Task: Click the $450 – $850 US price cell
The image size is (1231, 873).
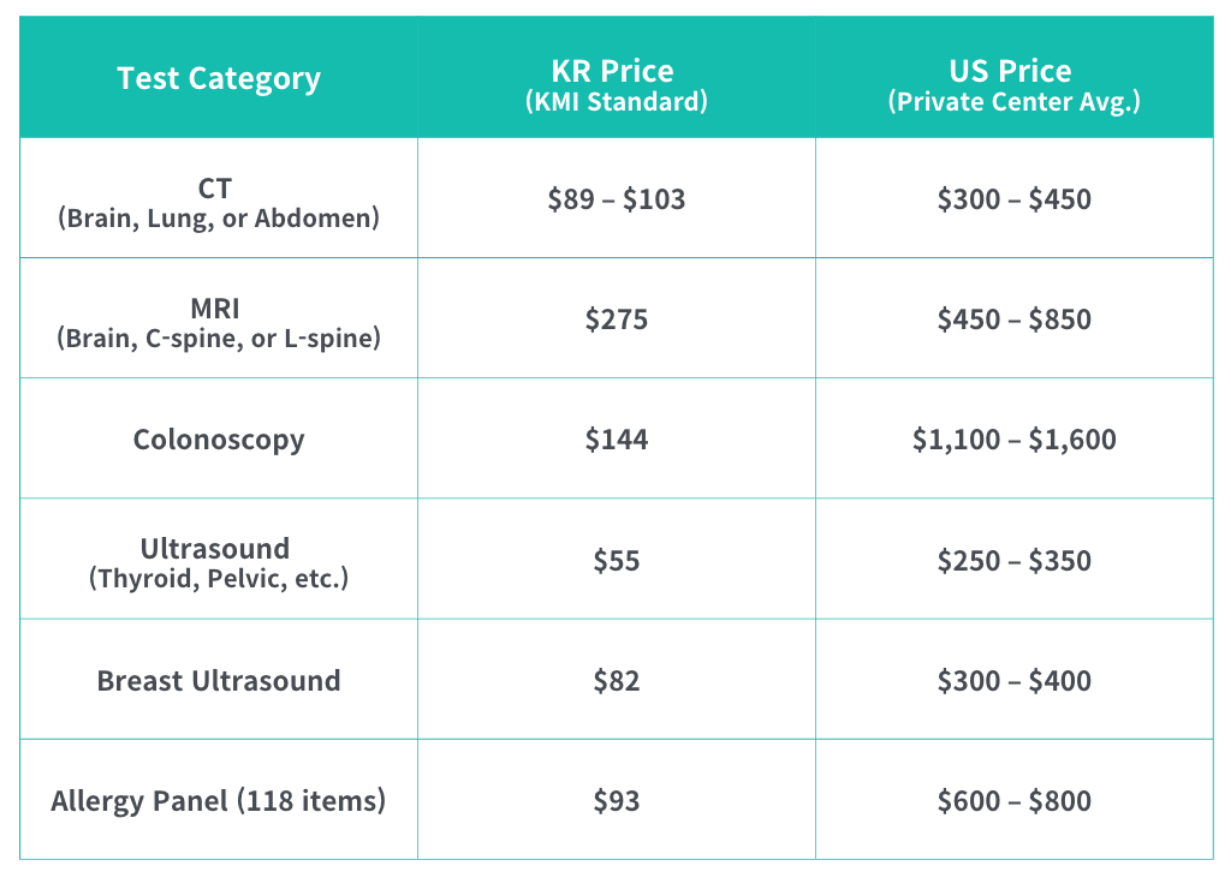Action: [1013, 319]
